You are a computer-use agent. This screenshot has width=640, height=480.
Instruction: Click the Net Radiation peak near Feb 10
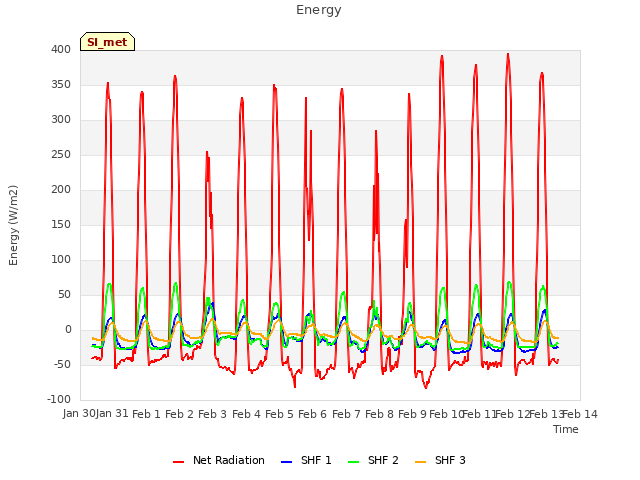[442, 56]
